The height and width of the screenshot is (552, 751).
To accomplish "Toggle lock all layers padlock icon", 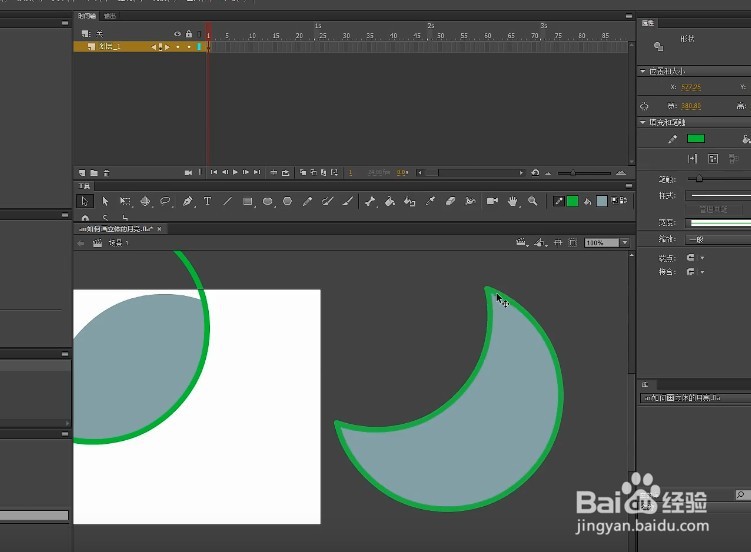I will [x=189, y=34].
